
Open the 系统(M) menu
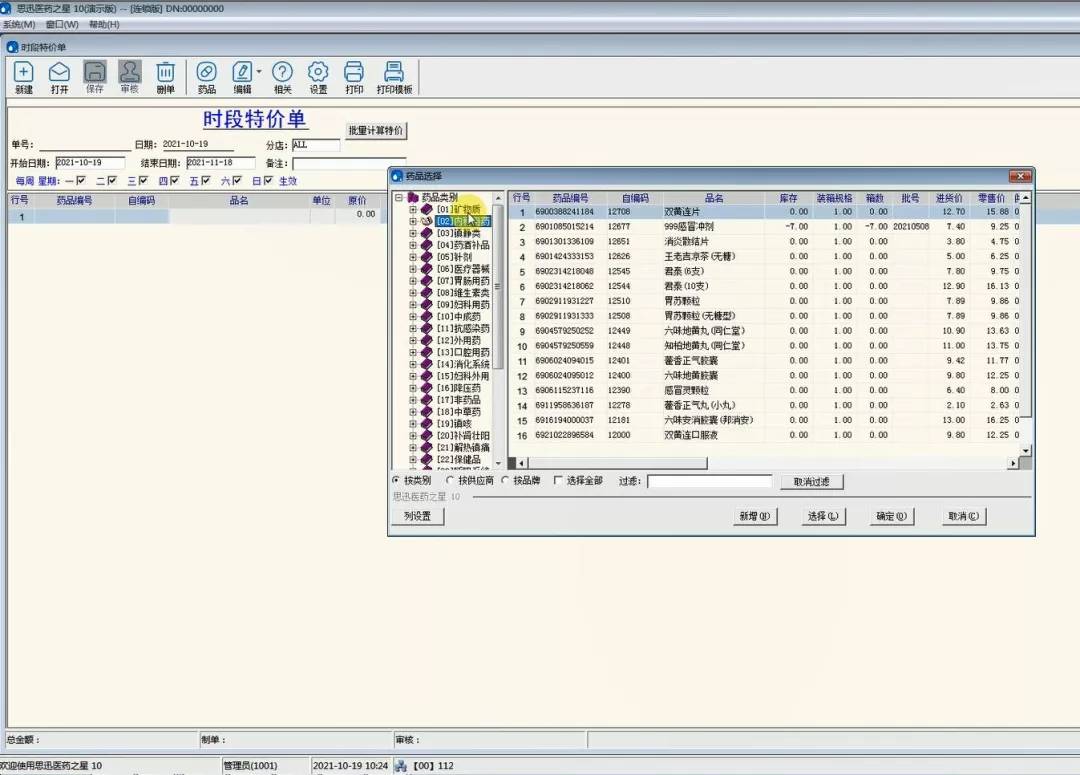[19, 25]
